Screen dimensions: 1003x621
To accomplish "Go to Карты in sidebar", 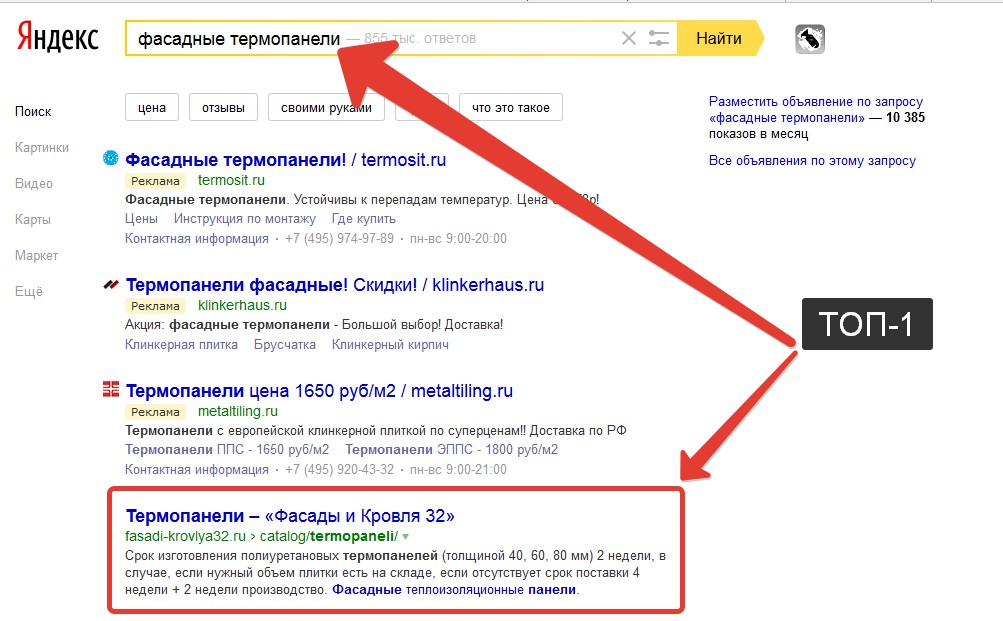I will click(33, 220).
